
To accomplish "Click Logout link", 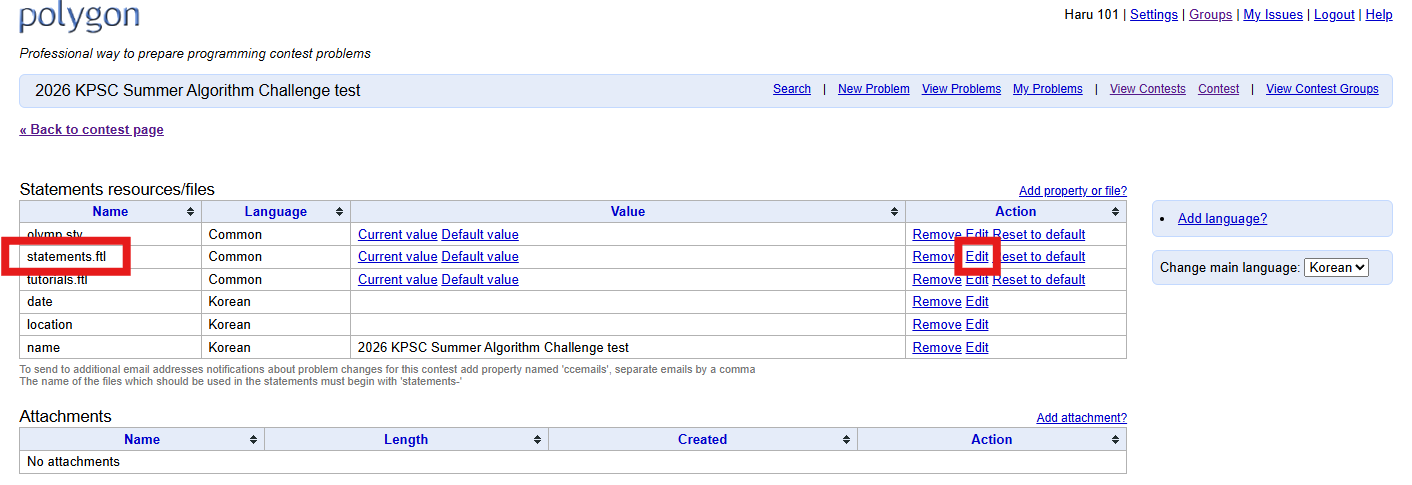I will [x=1334, y=15].
